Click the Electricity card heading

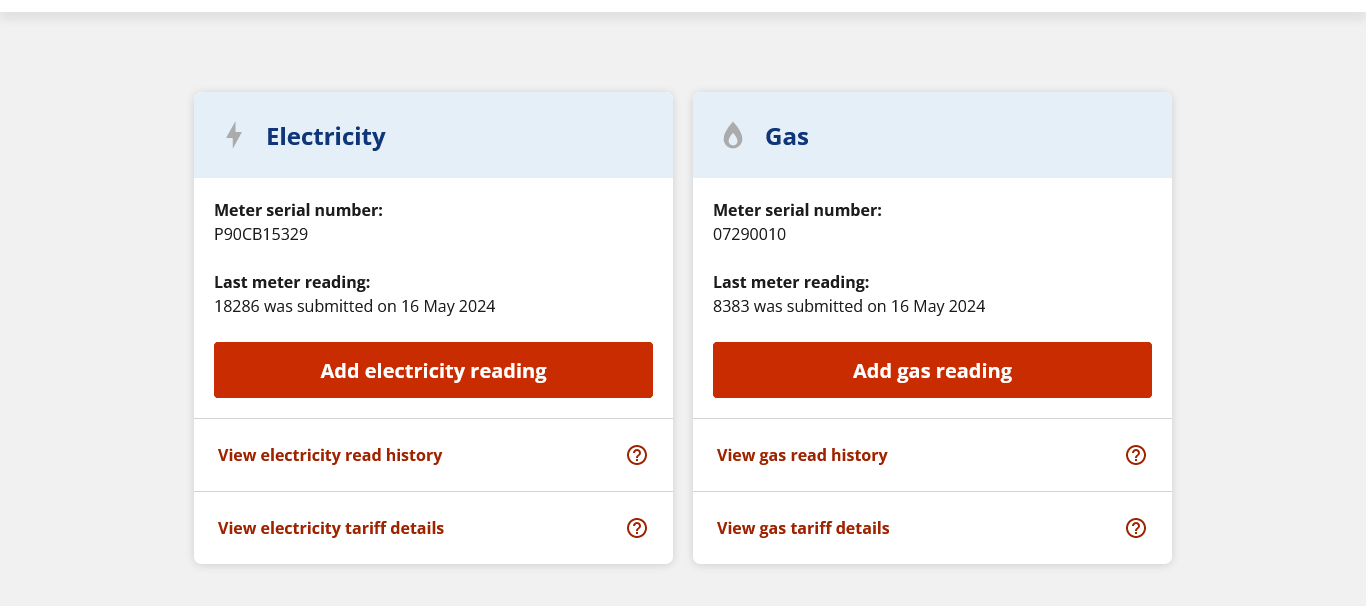(326, 136)
